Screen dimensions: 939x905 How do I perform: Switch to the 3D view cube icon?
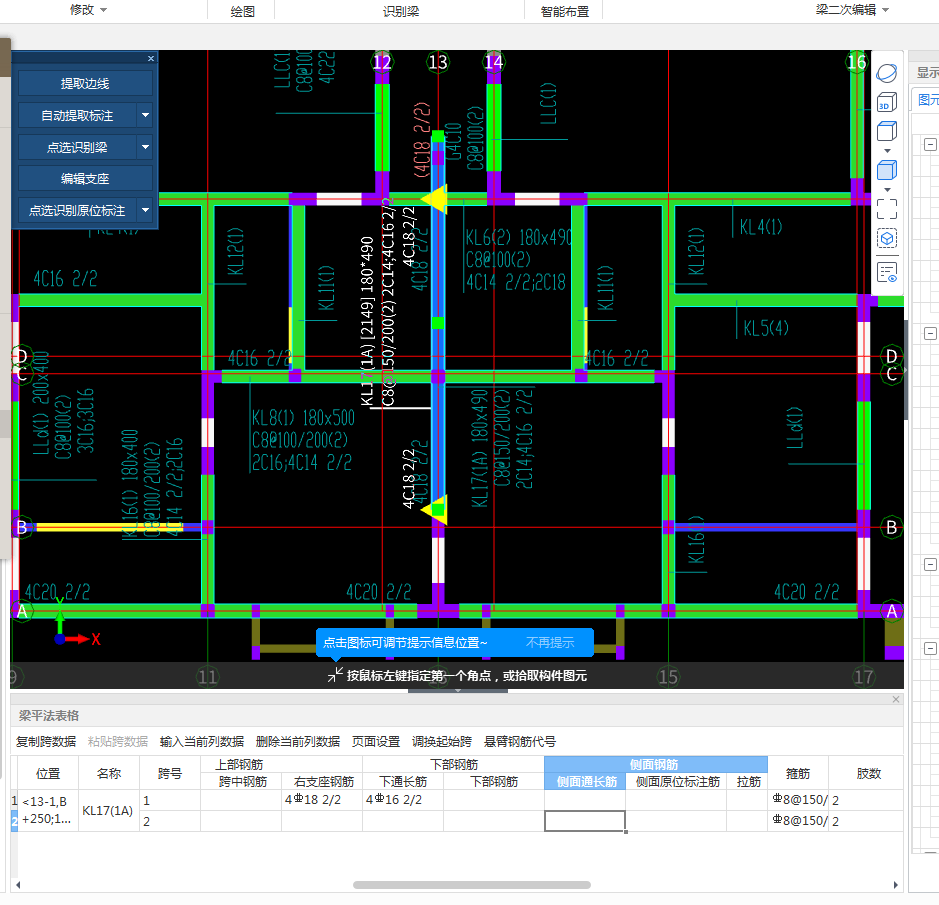886,102
